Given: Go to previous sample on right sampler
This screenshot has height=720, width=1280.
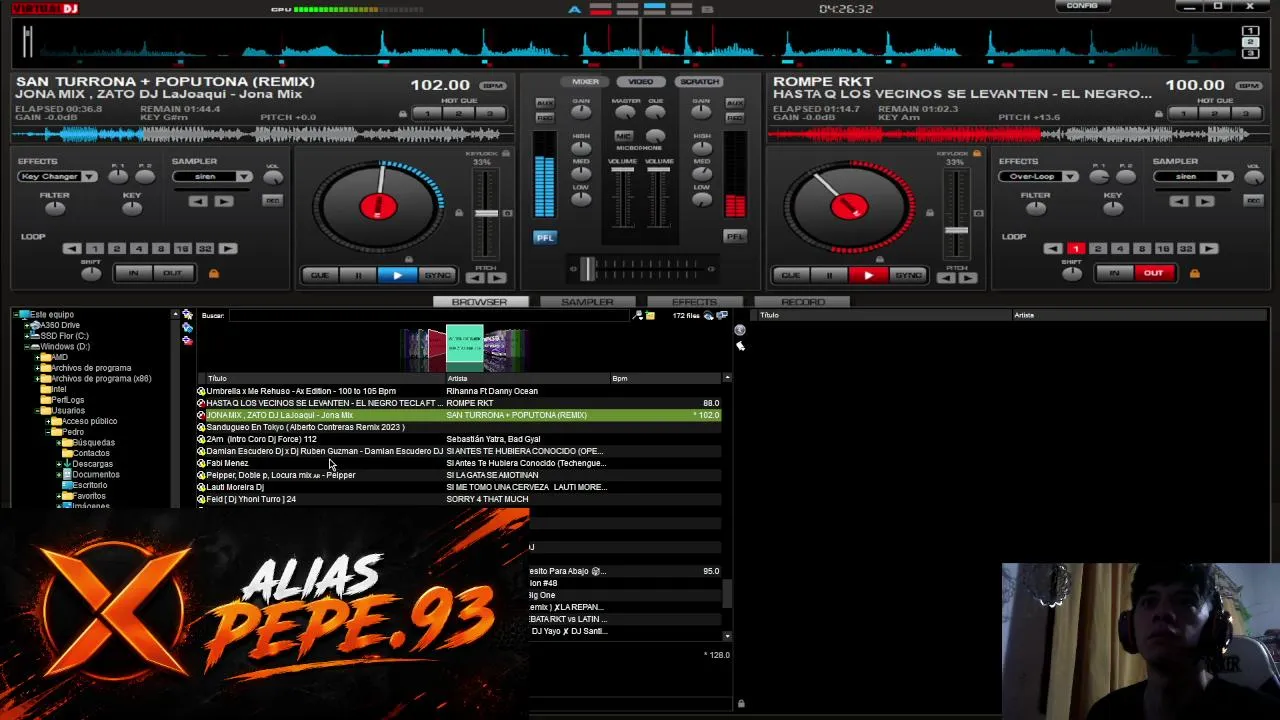Looking at the screenshot, I should coord(1180,202).
